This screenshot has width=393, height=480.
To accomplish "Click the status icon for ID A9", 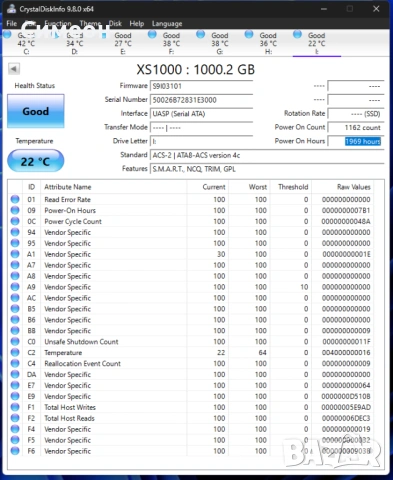I will (x=15, y=287).
